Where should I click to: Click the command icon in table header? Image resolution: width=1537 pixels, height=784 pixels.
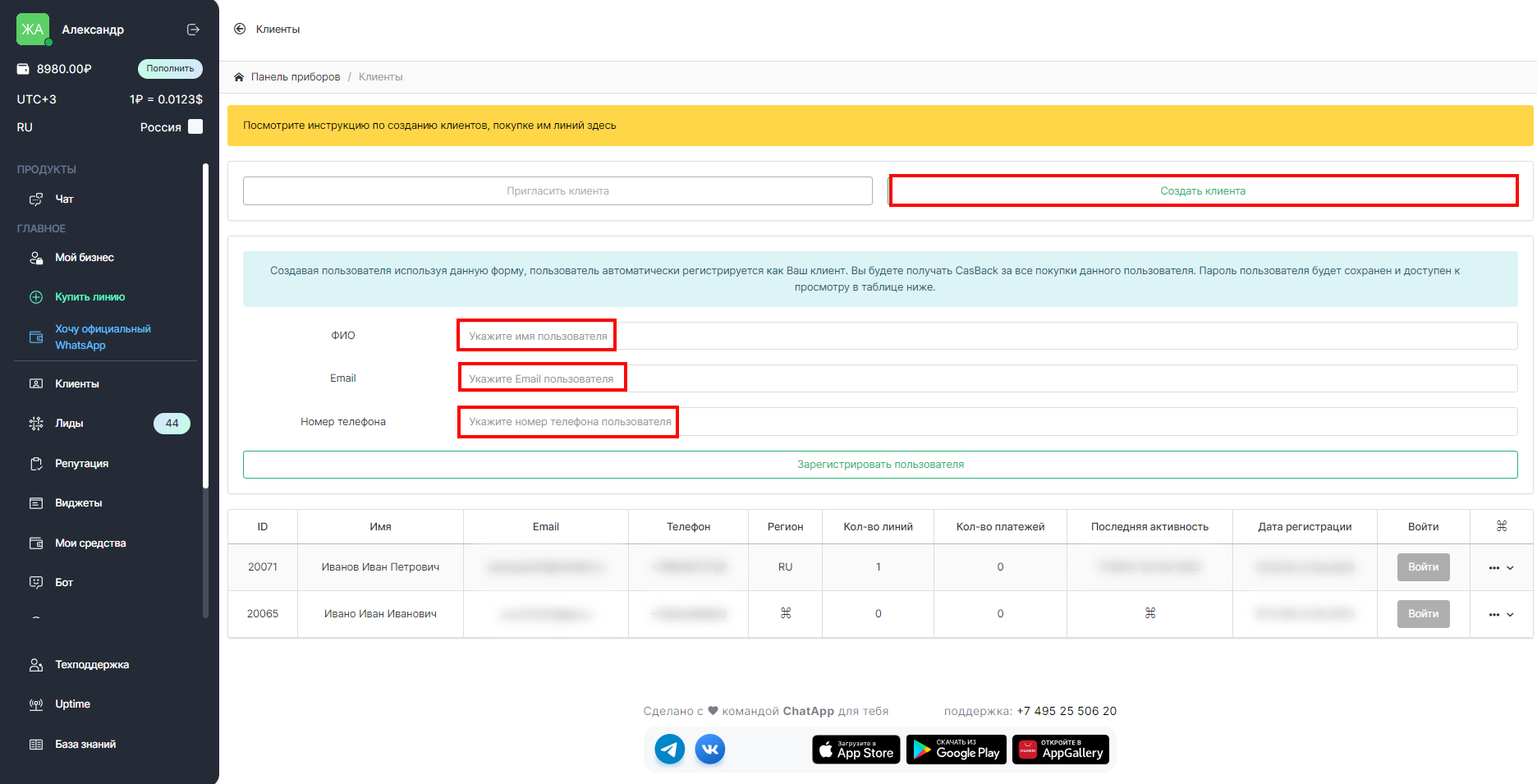pos(1501,526)
